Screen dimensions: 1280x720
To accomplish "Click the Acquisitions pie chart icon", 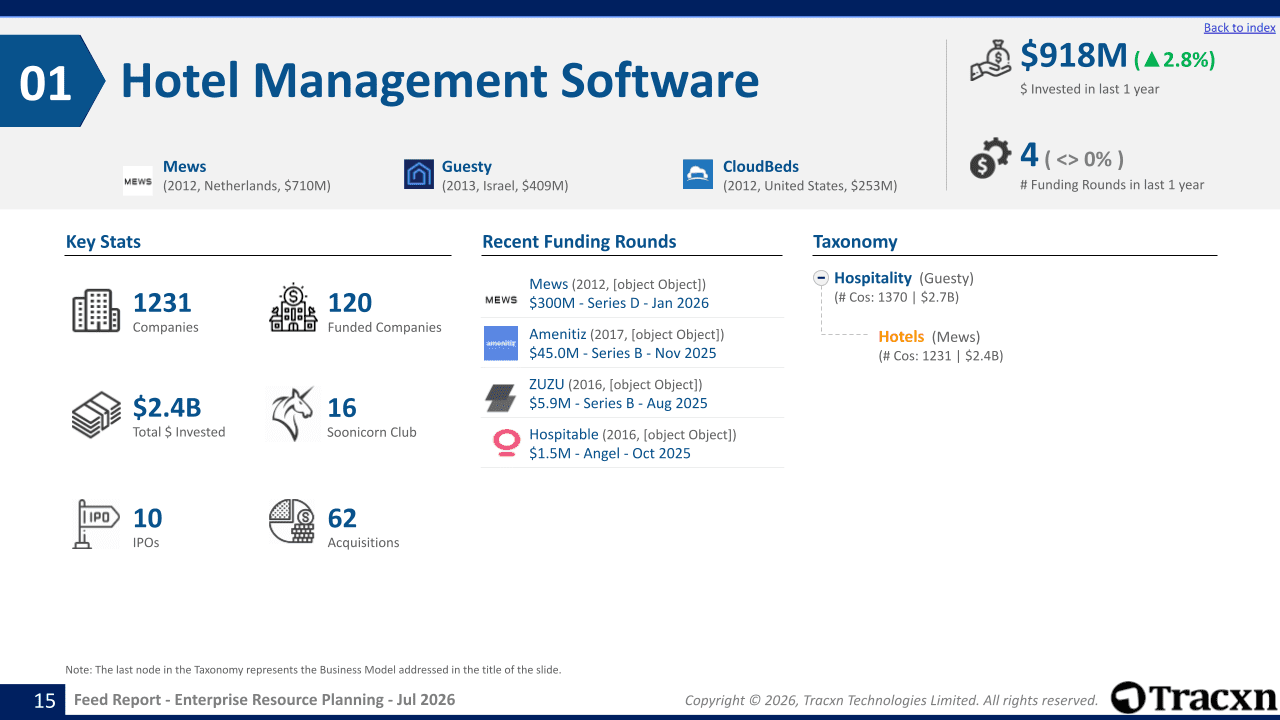I will pos(292,521).
